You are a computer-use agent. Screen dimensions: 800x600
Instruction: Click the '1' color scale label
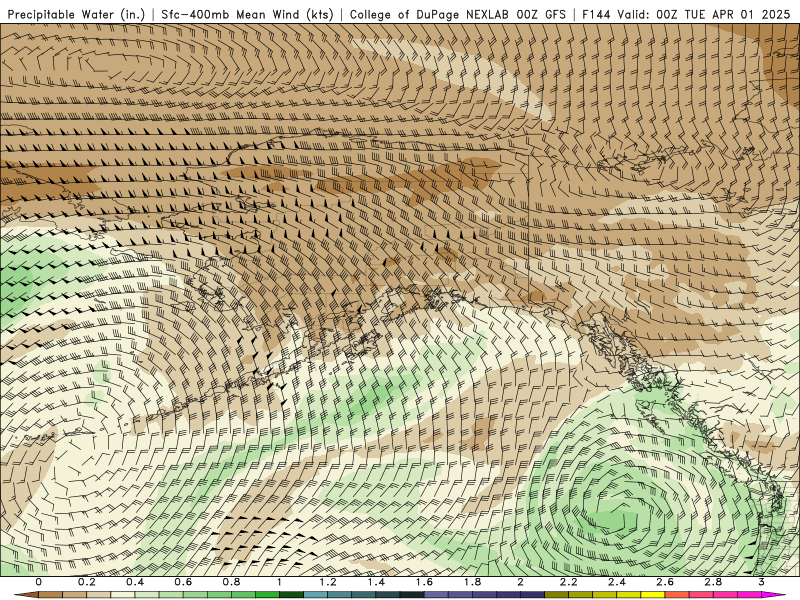[279, 582]
